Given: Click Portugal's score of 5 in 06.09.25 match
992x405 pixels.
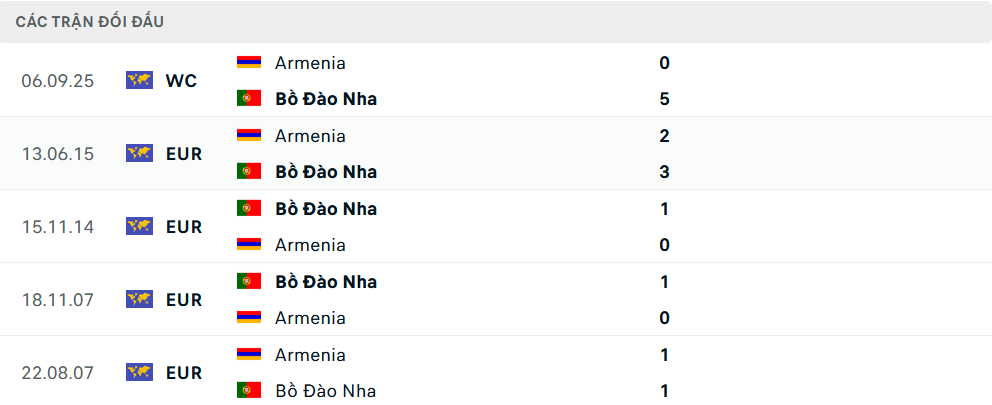Looking at the screenshot, I should [x=664, y=98].
